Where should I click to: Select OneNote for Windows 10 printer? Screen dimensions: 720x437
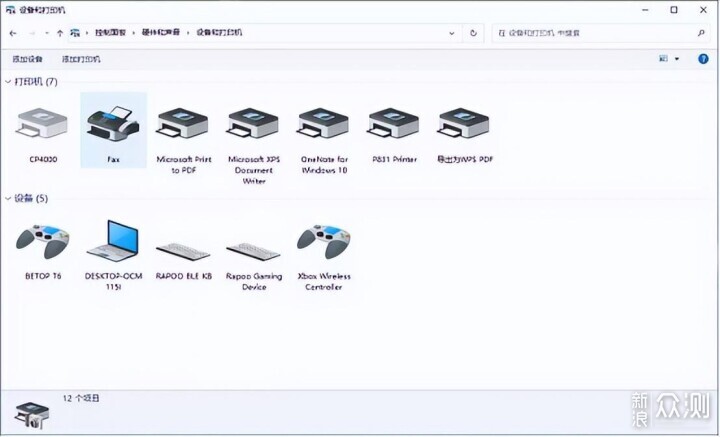324,123
